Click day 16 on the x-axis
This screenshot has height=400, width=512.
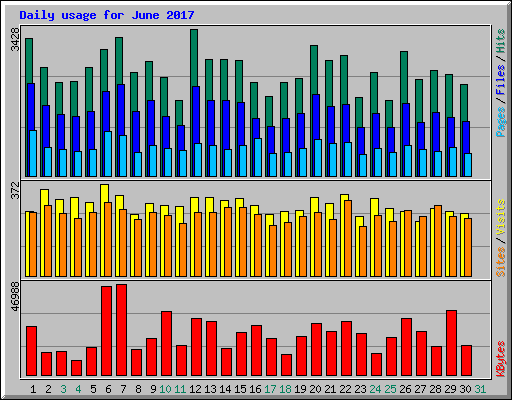255,389
